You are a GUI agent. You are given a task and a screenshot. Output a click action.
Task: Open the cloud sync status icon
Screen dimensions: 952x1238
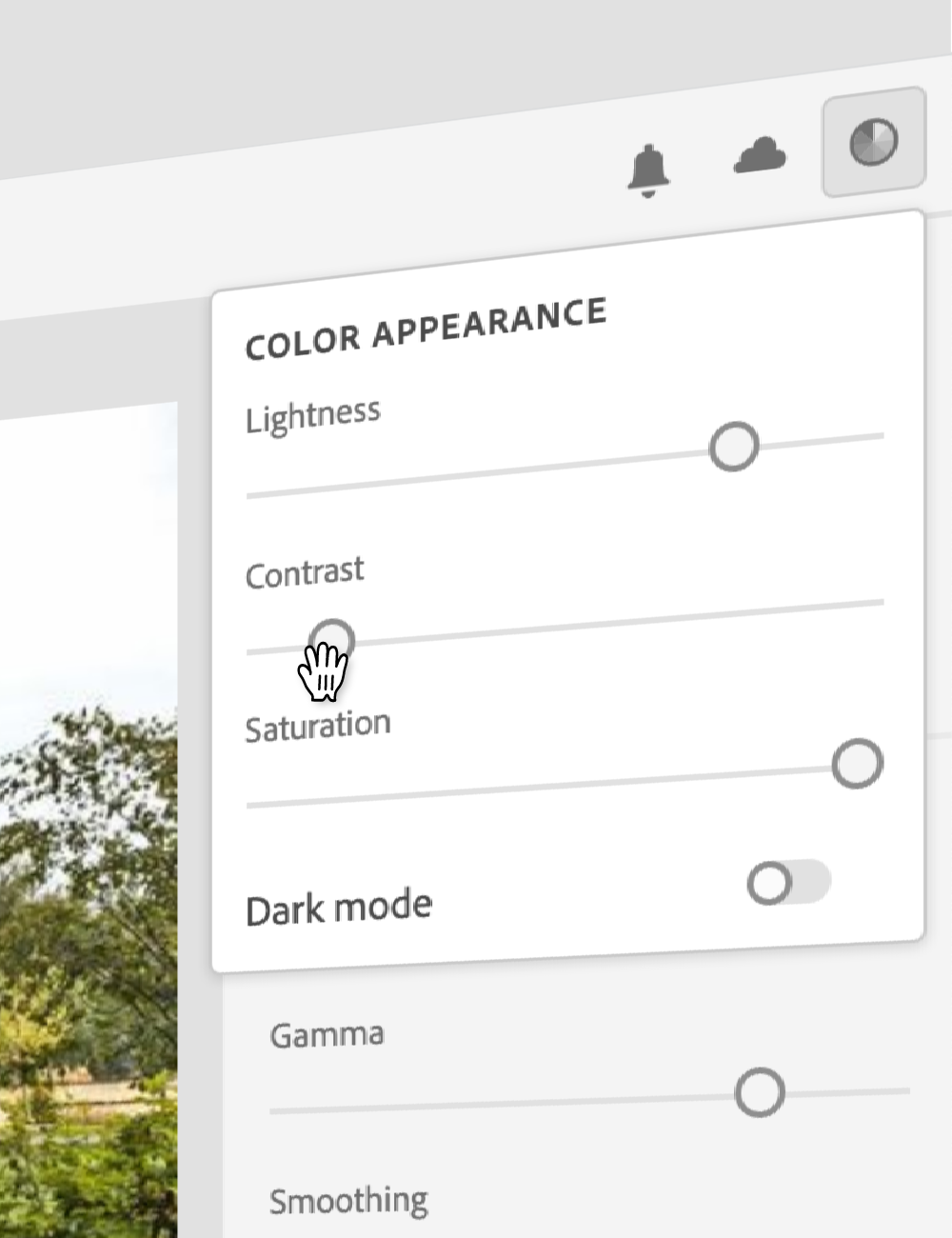pyautogui.click(x=760, y=155)
